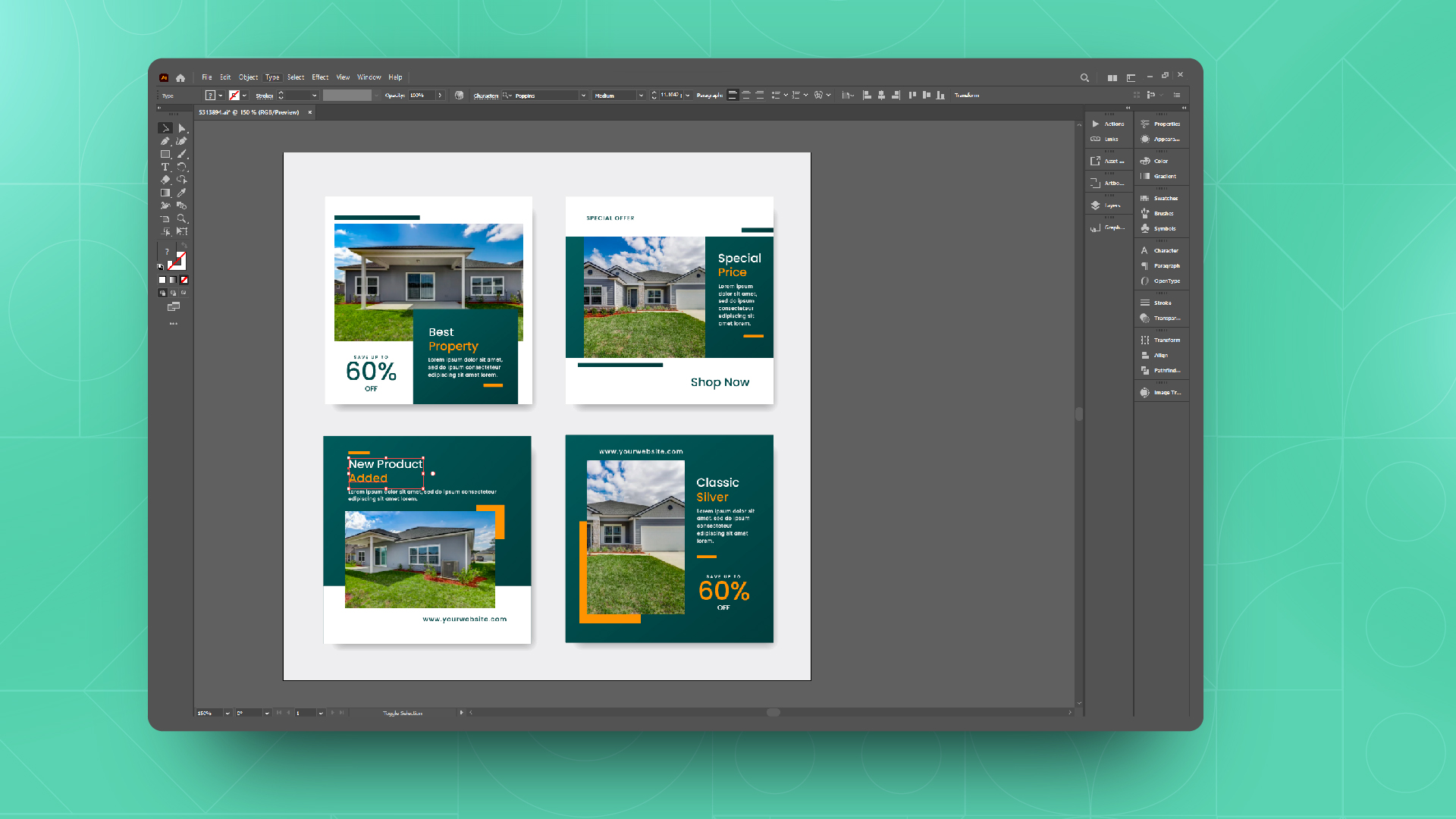Click the horizontal scrollbar thumb
This screenshot has width=1456, height=819.
tap(773, 713)
